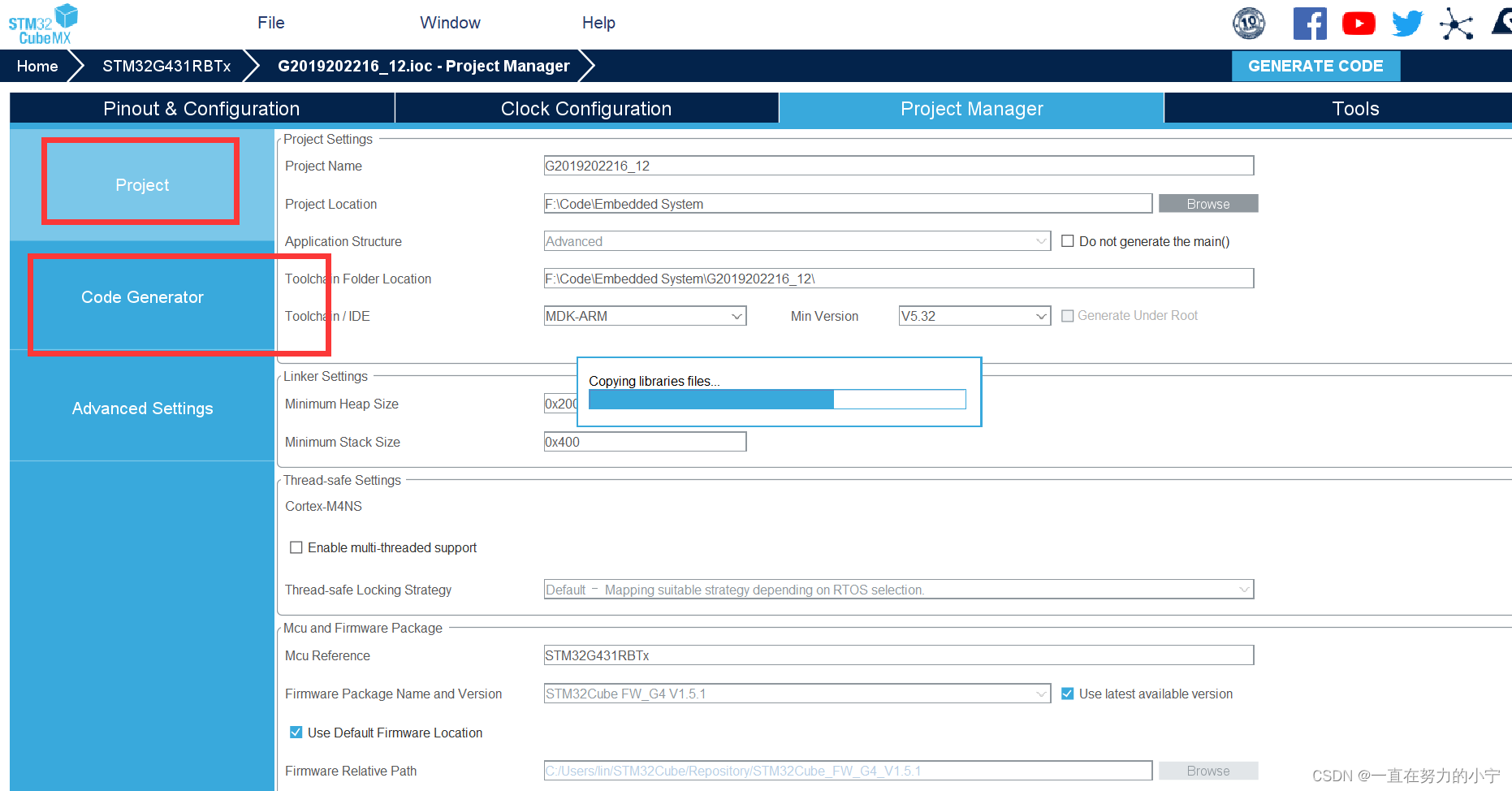The width and height of the screenshot is (1512, 791).
Task: Click the copying libraries progress bar
Action: coord(777,400)
